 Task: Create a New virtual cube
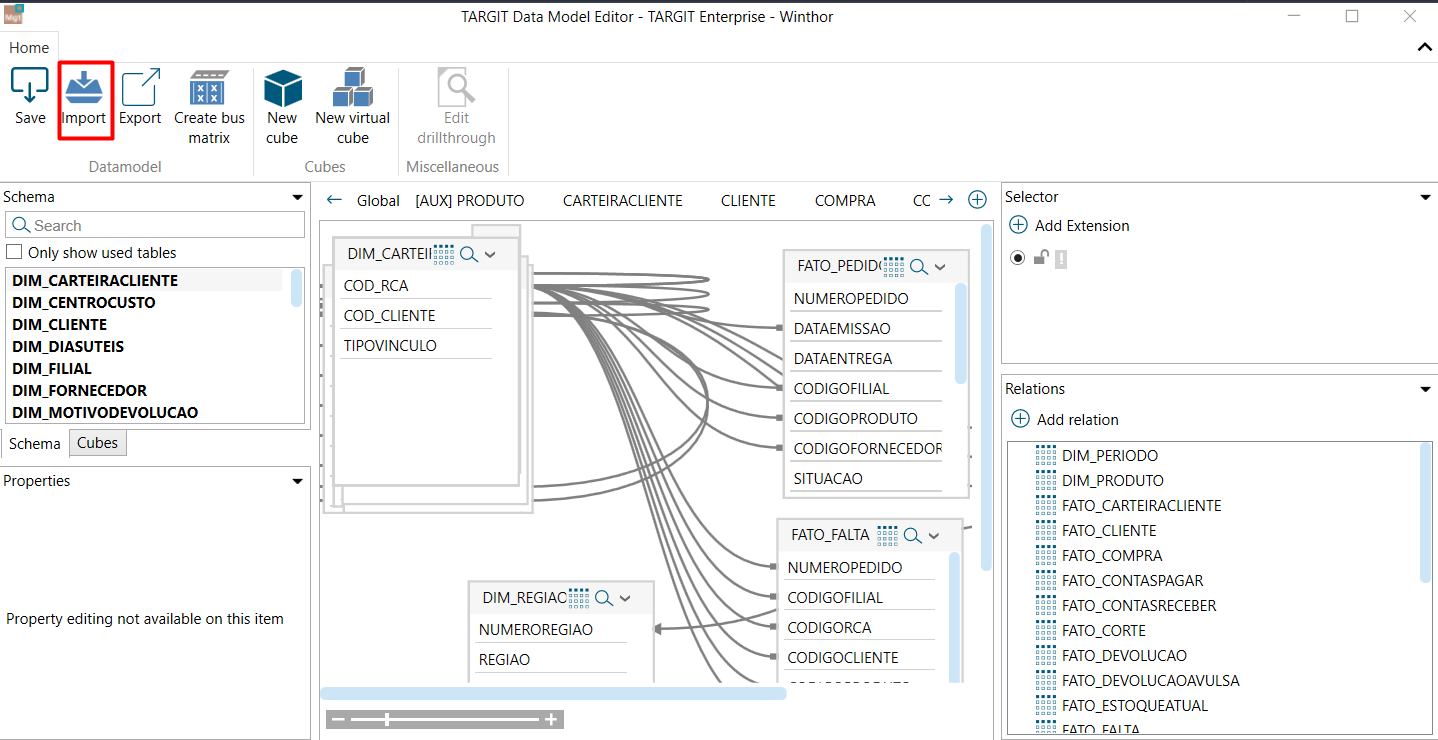pyautogui.click(x=352, y=108)
